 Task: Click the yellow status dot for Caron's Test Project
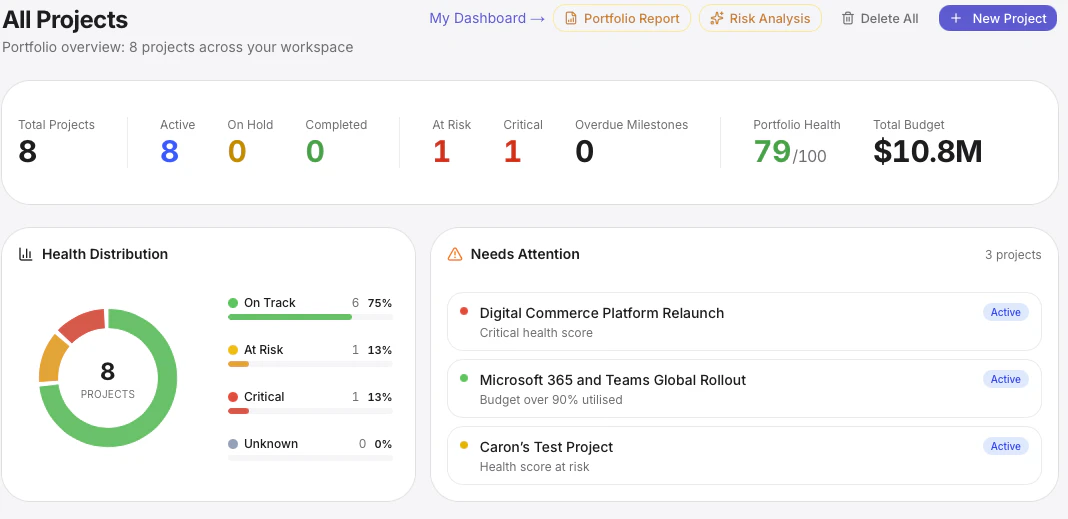(465, 445)
